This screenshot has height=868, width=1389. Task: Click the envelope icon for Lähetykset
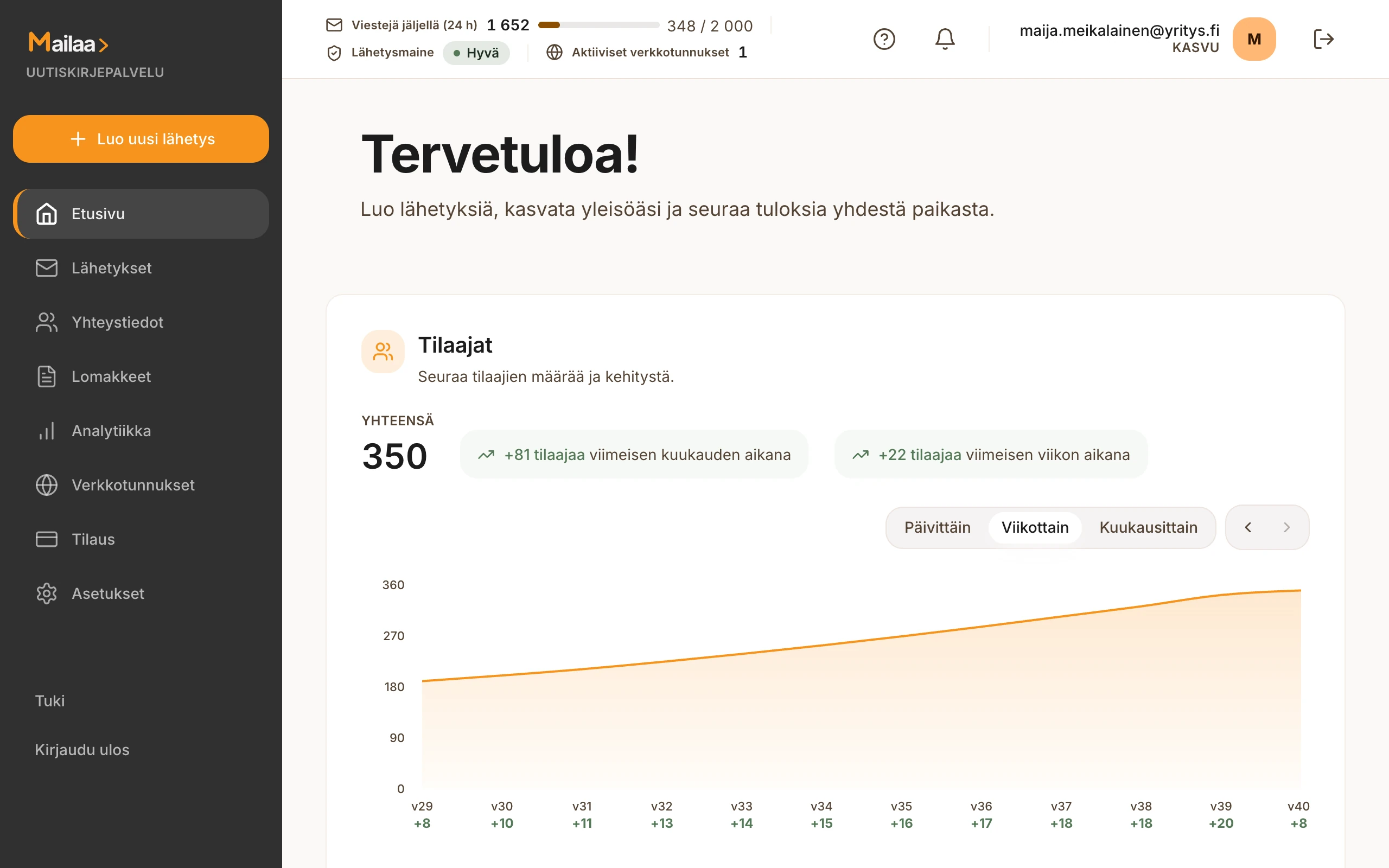pos(47,268)
